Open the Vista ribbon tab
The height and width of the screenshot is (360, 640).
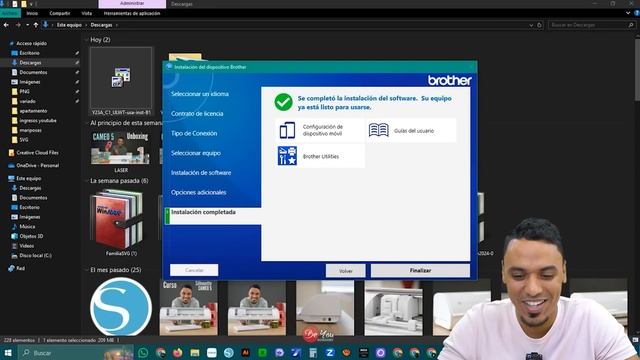87,13
